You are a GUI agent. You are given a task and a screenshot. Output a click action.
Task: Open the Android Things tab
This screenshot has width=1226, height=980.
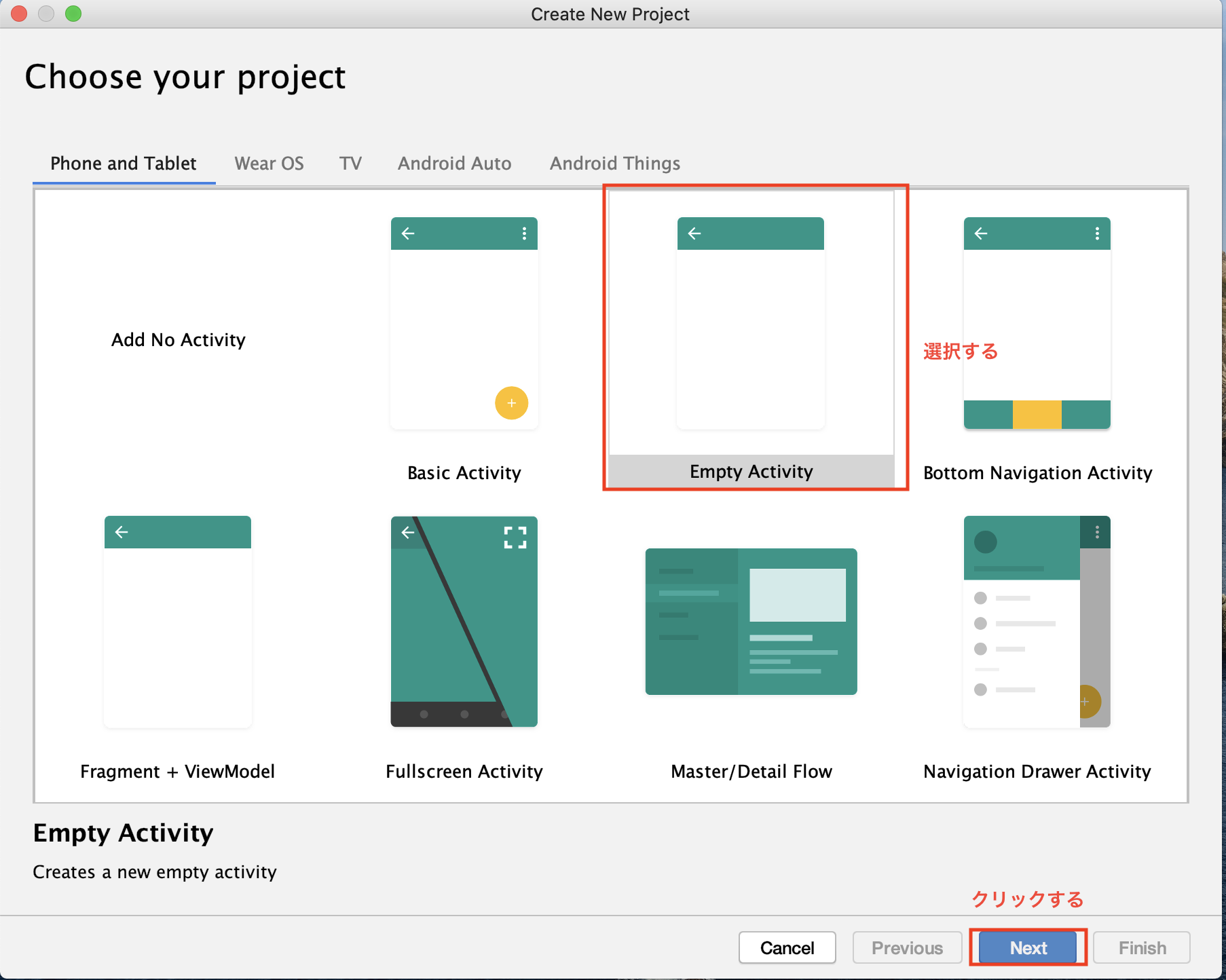click(x=615, y=164)
